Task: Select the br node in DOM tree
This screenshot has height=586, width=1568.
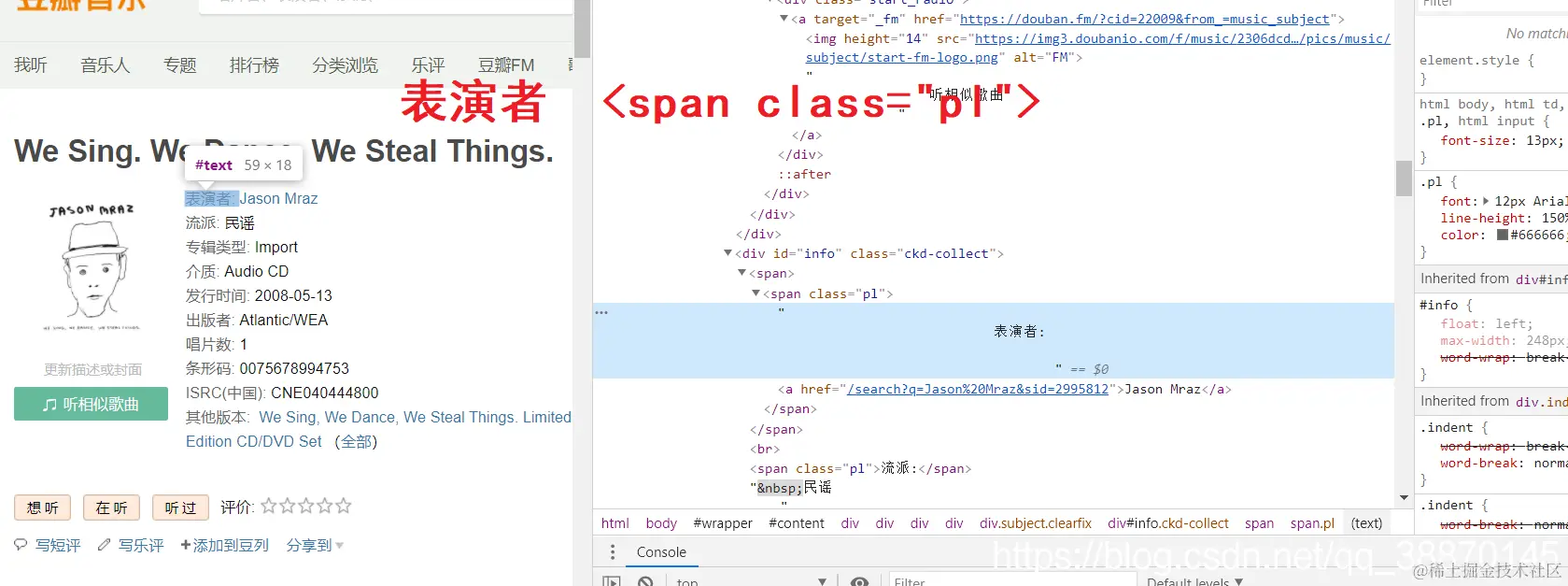Action: tap(764, 449)
